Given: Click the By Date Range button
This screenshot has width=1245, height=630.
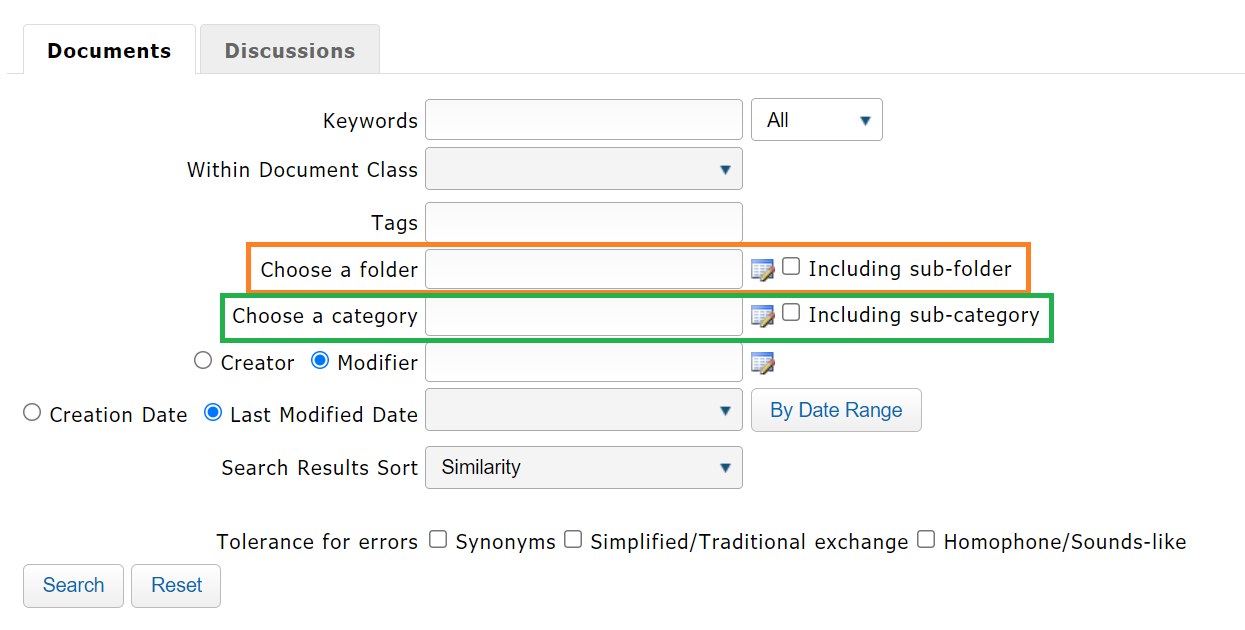Looking at the screenshot, I should 835,410.
